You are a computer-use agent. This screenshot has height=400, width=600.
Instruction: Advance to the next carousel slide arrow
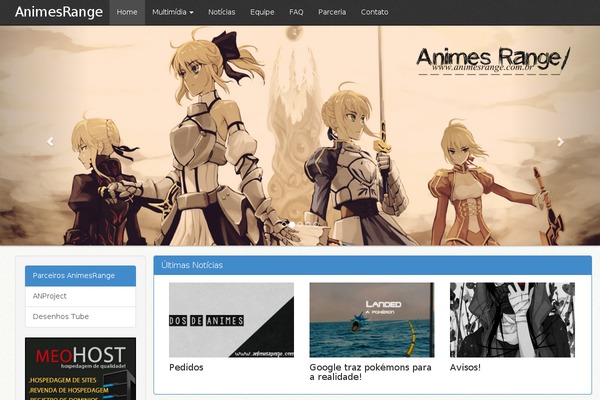click(x=560, y=142)
